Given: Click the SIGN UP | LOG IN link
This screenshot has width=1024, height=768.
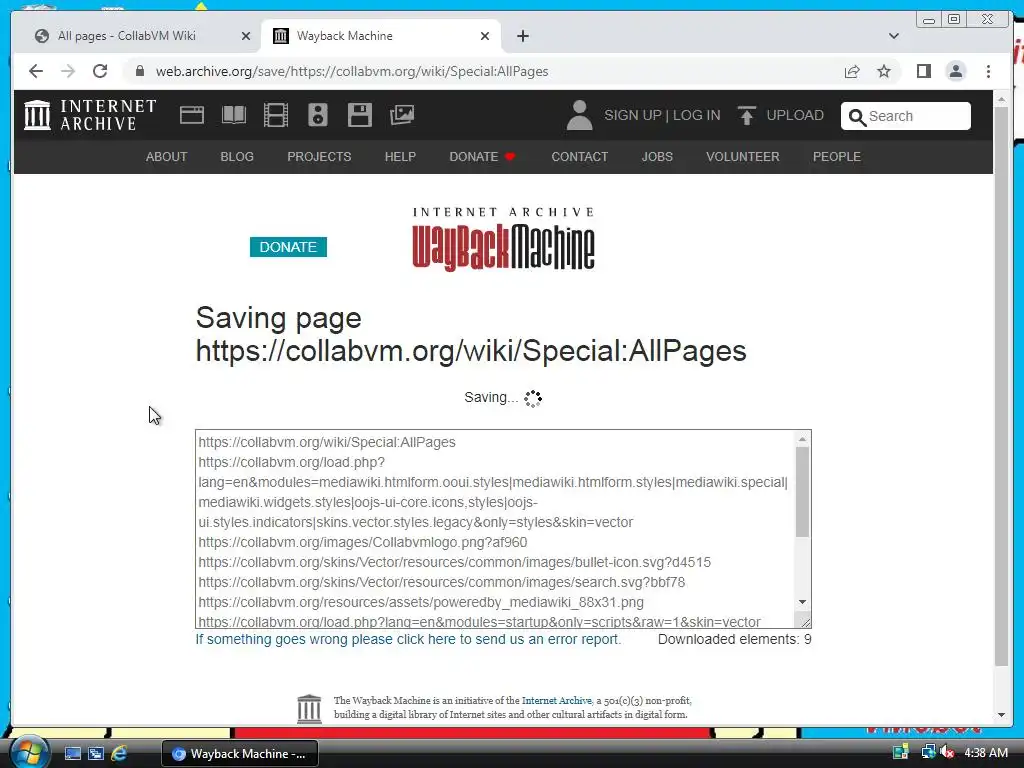Looking at the screenshot, I should (662, 116).
